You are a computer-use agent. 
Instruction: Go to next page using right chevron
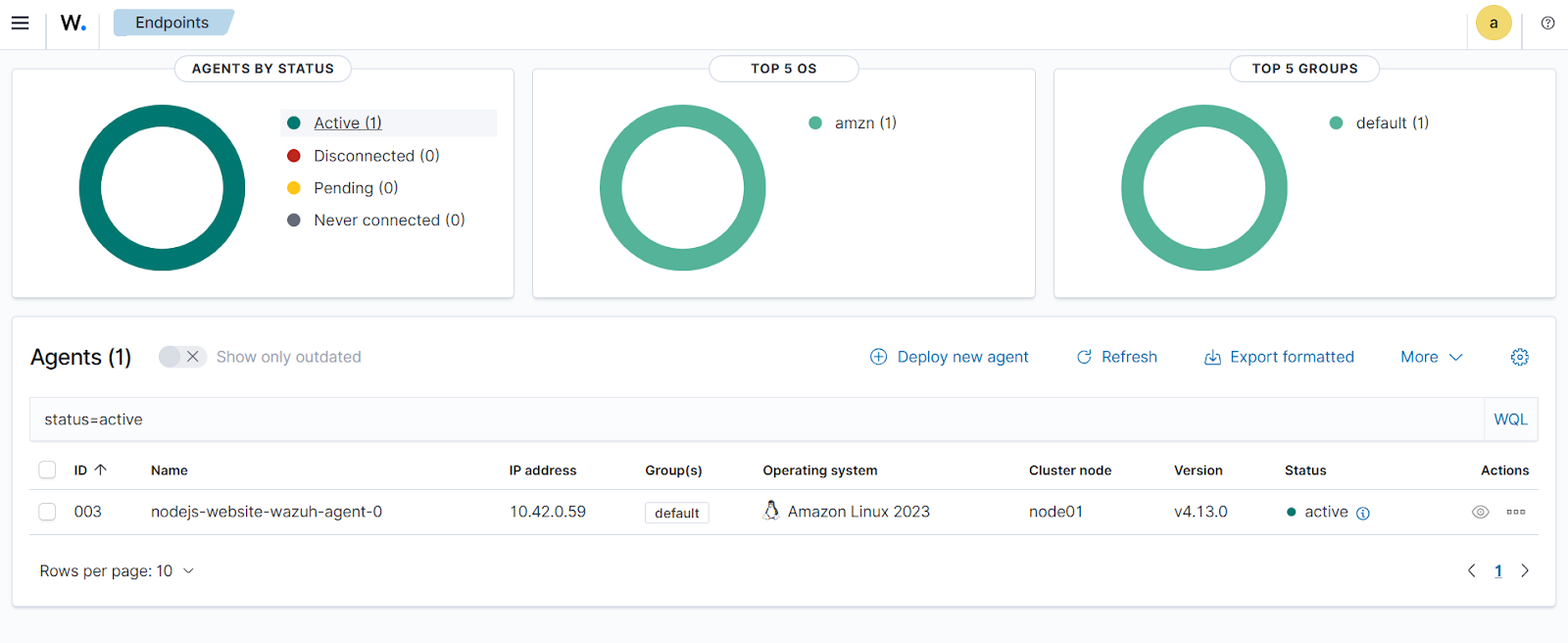pos(1524,570)
